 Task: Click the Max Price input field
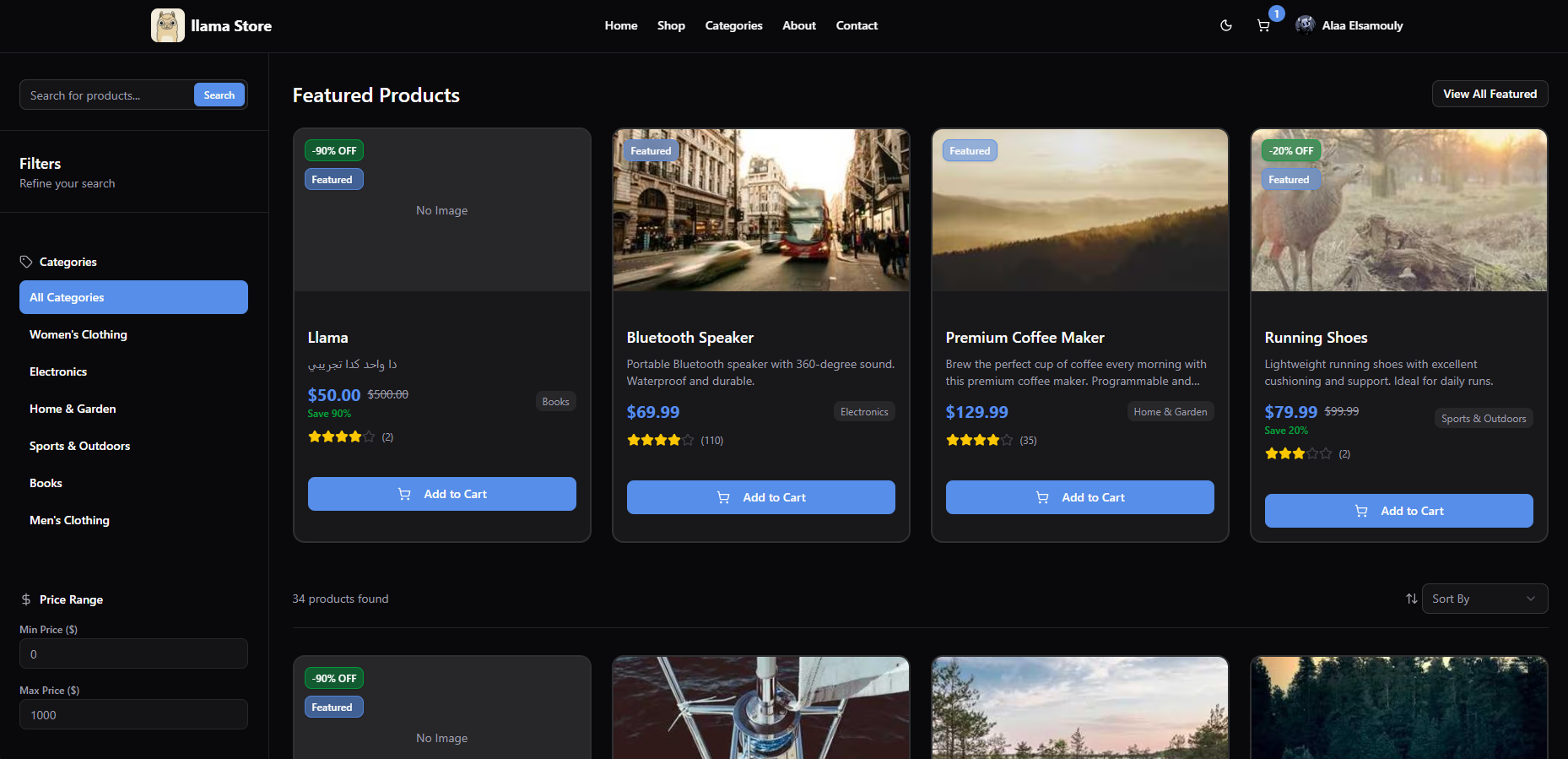(x=133, y=715)
